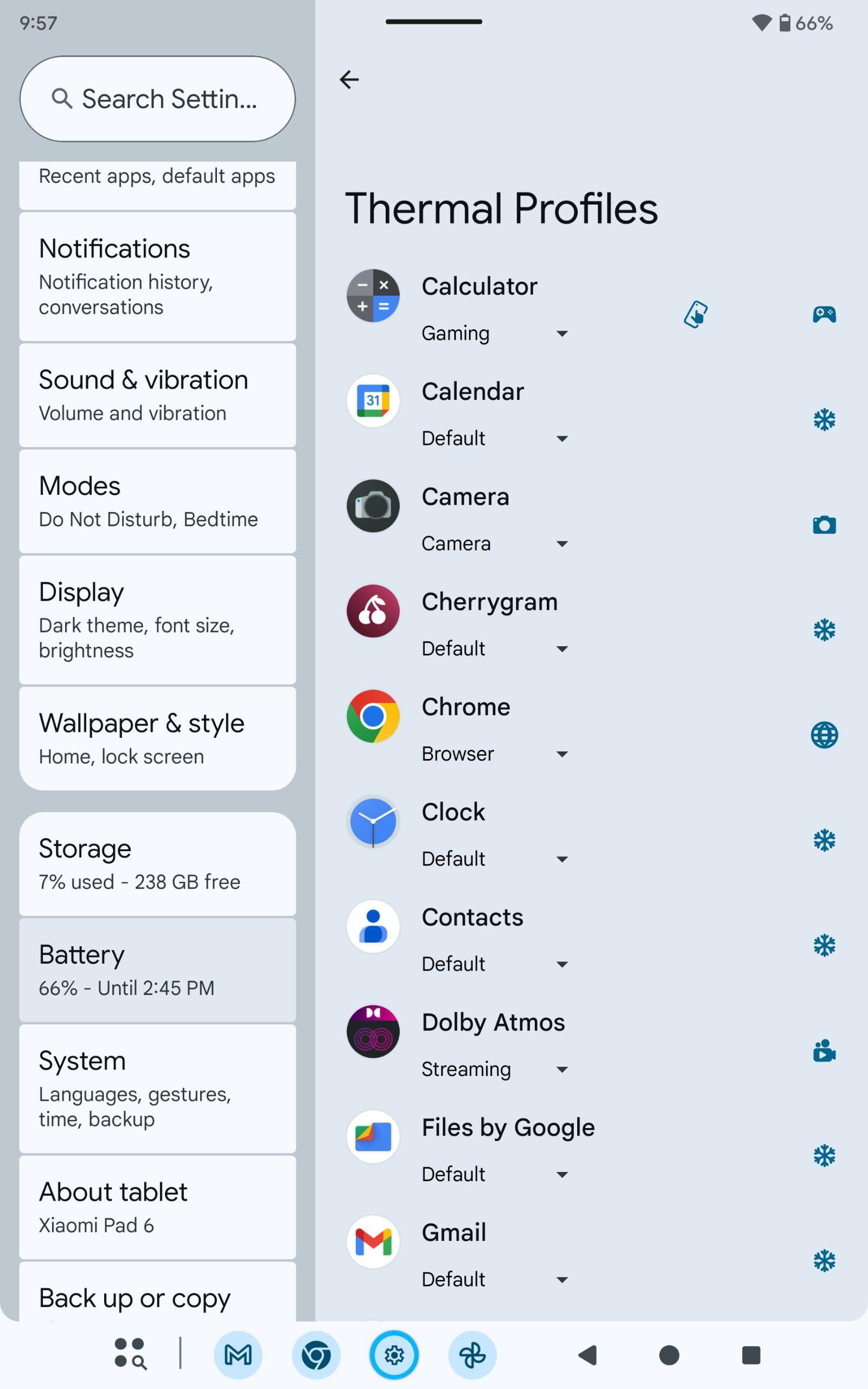This screenshot has width=868, height=1389.
Task: Tap the back arrow above Thermal Profiles
Action: click(349, 79)
